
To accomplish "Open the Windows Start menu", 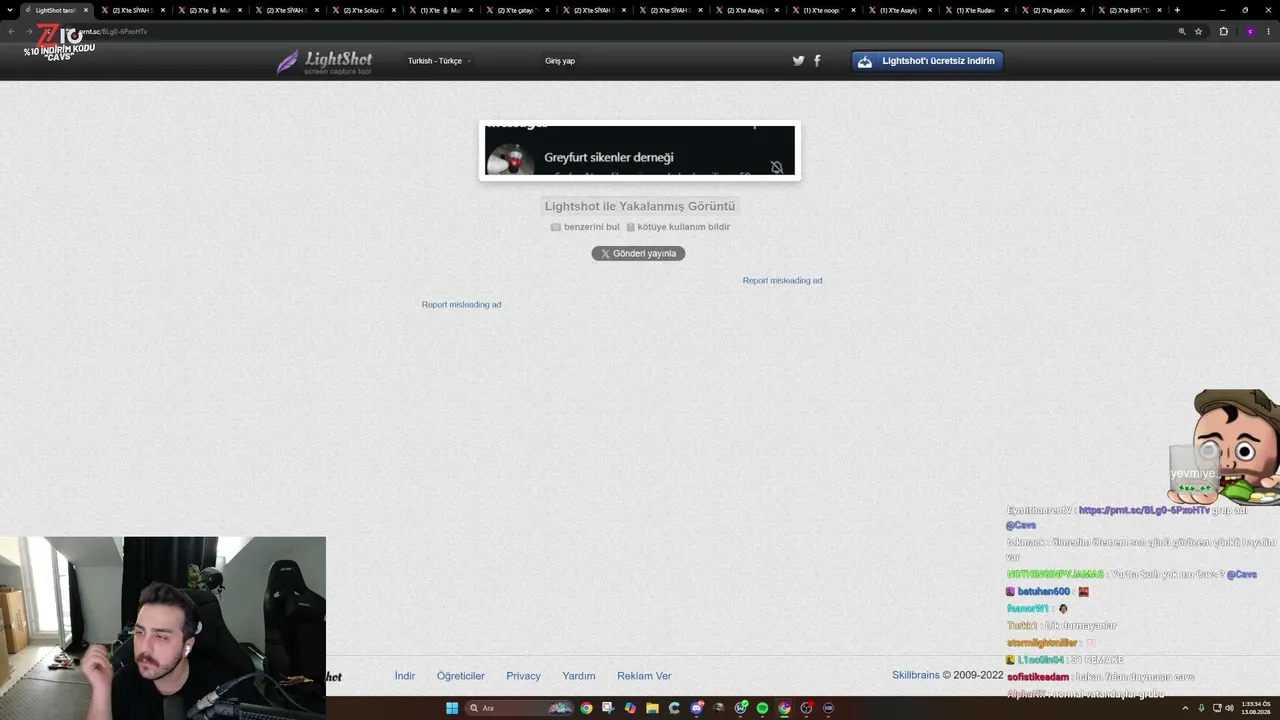I will pyautogui.click(x=452, y=708).
